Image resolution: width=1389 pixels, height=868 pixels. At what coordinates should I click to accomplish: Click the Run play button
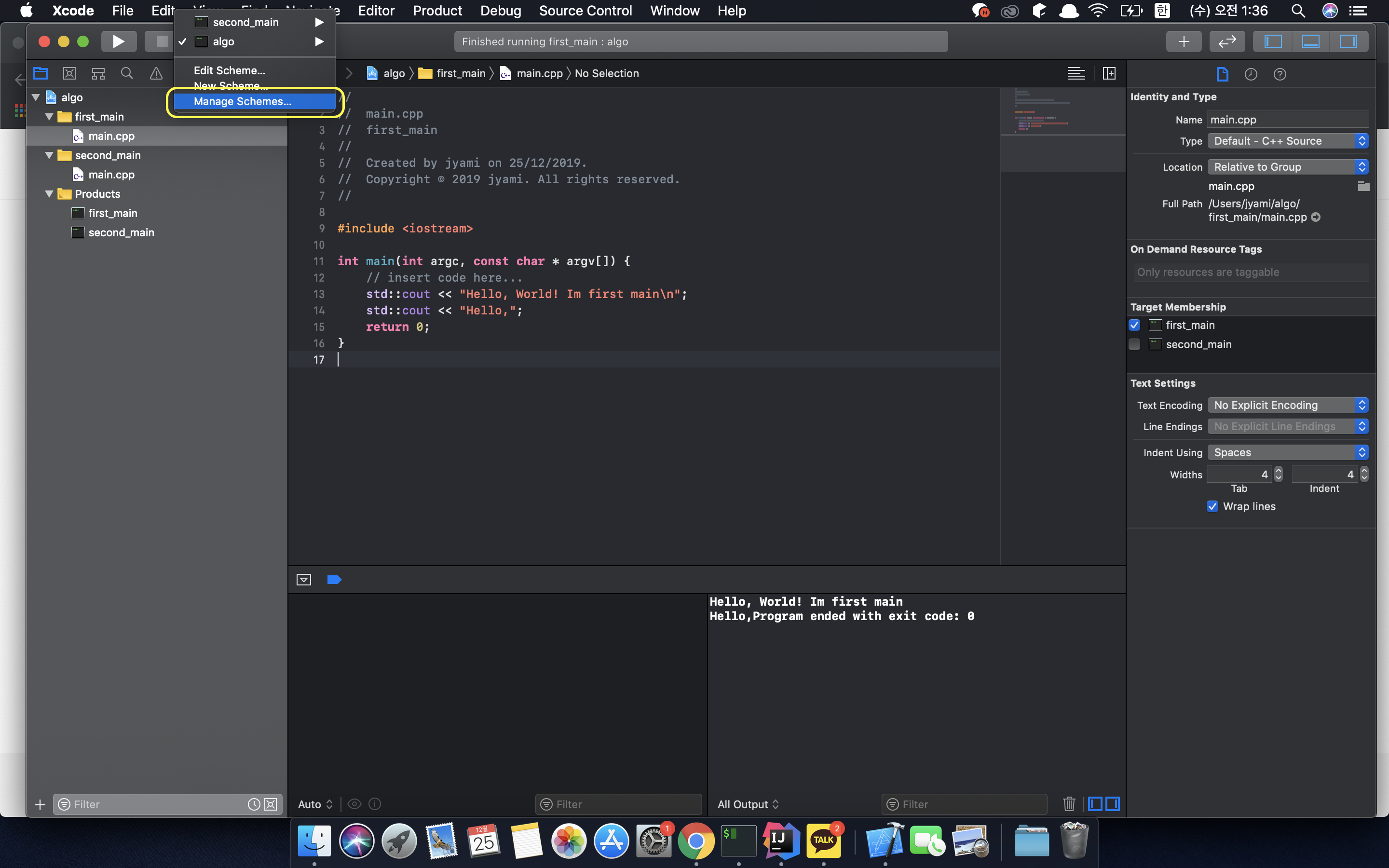click(x=118, y=41)
